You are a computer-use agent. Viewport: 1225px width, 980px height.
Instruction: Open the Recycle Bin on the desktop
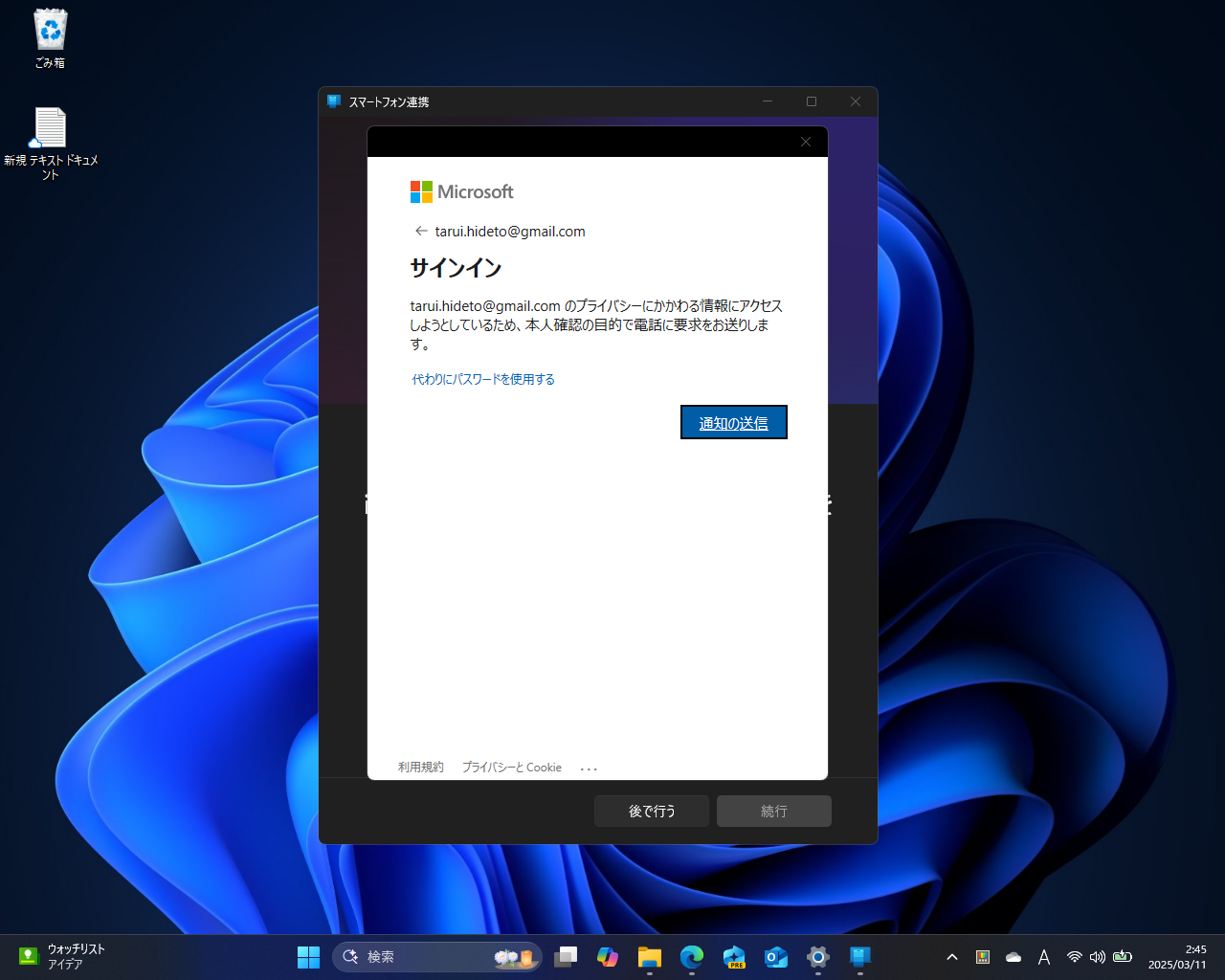coord(49,29)
